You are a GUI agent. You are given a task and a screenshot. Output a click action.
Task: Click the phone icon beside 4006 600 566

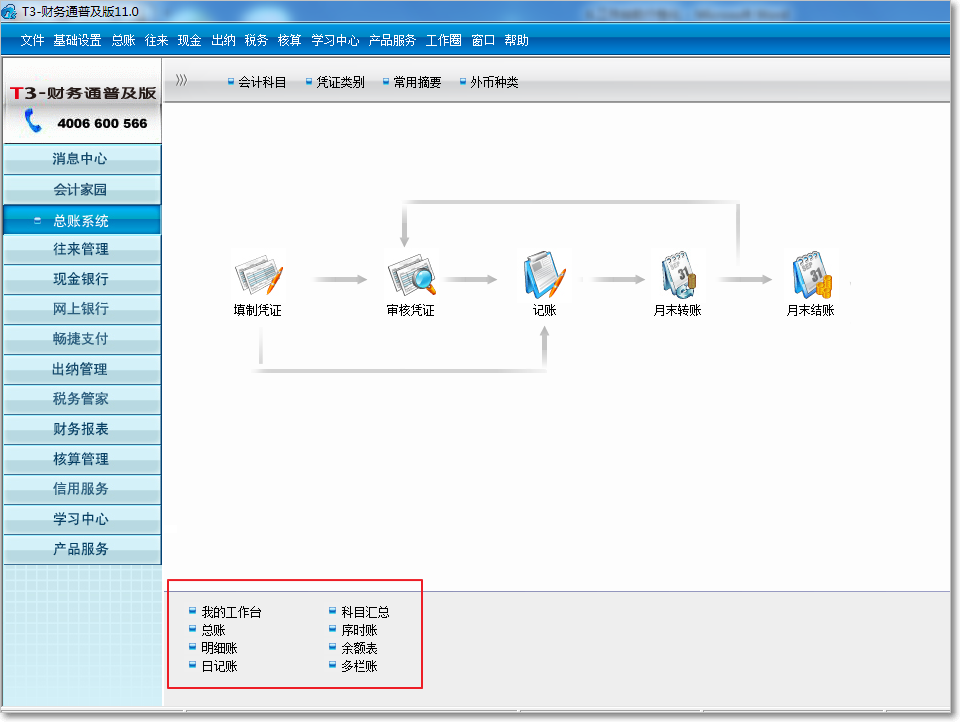34,122
